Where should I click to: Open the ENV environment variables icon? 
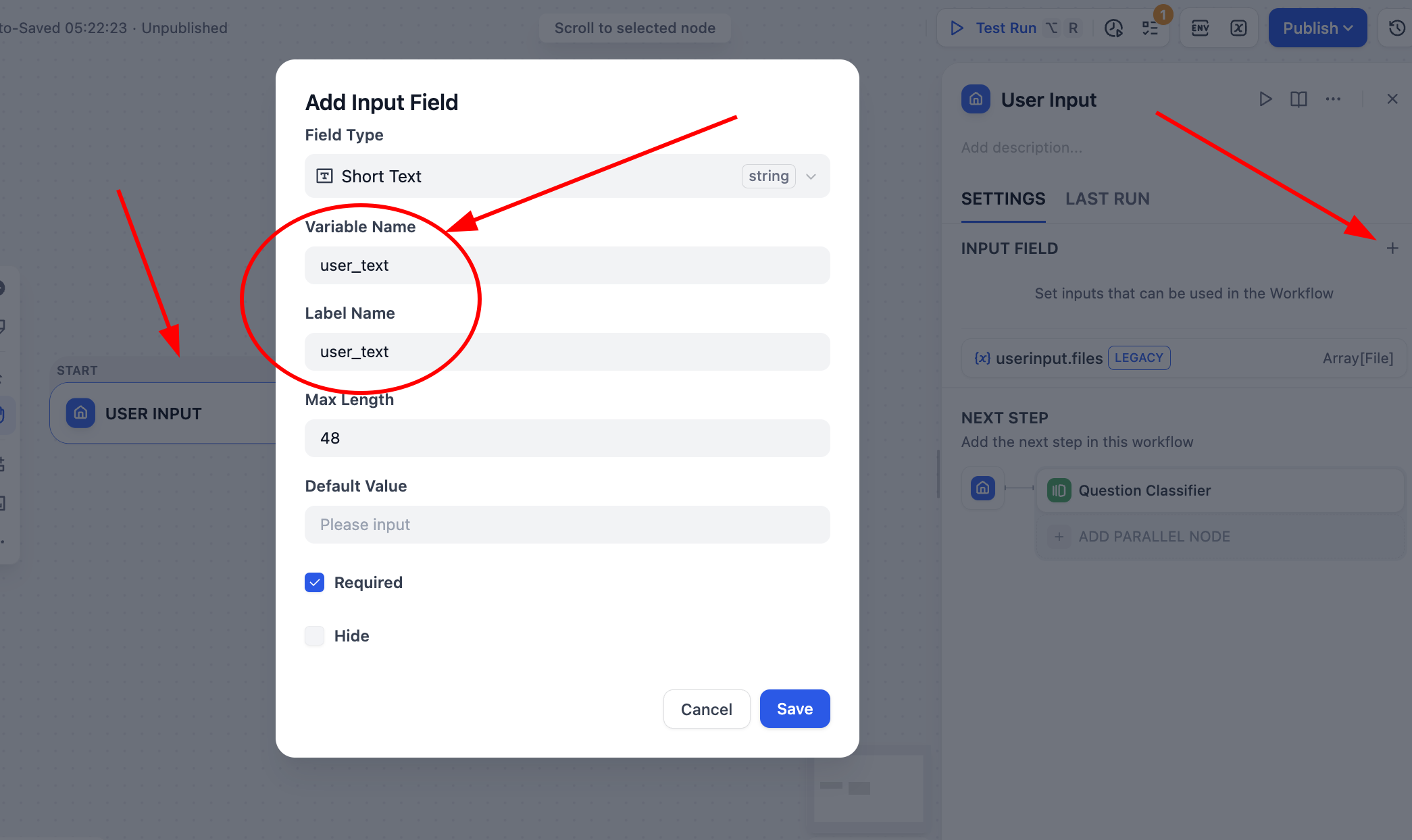point(1201,28)
